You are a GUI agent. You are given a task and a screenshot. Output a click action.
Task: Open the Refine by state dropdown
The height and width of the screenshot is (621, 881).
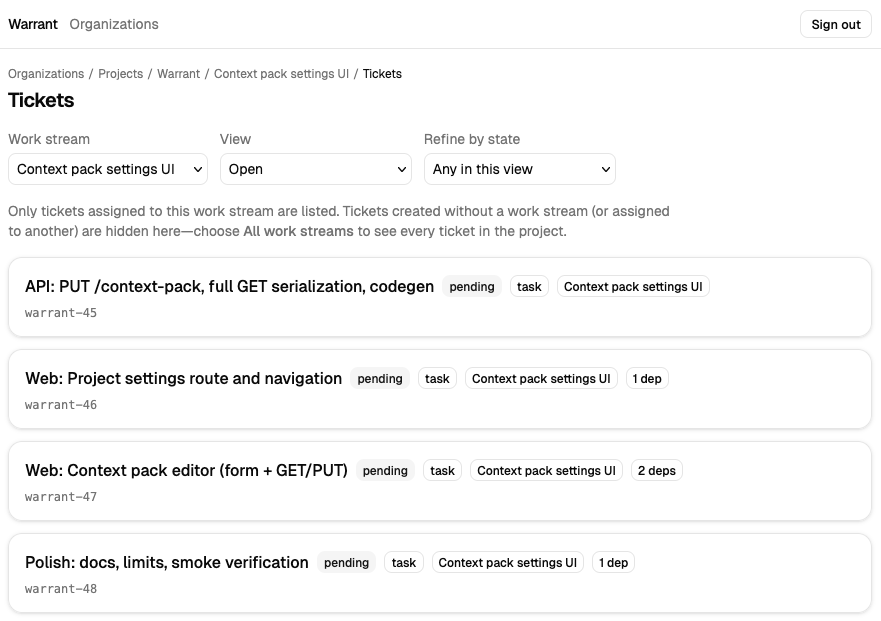pyautogui.click(x=519, y=169)
